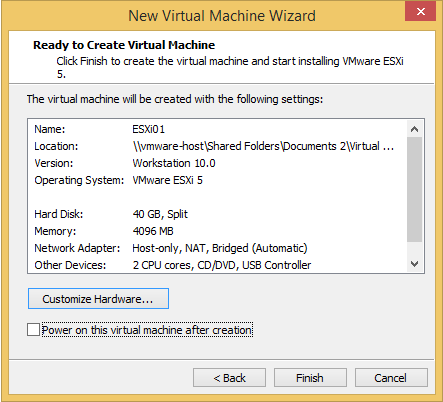
Task: Cancel the wizard
Action: (391, 378)
